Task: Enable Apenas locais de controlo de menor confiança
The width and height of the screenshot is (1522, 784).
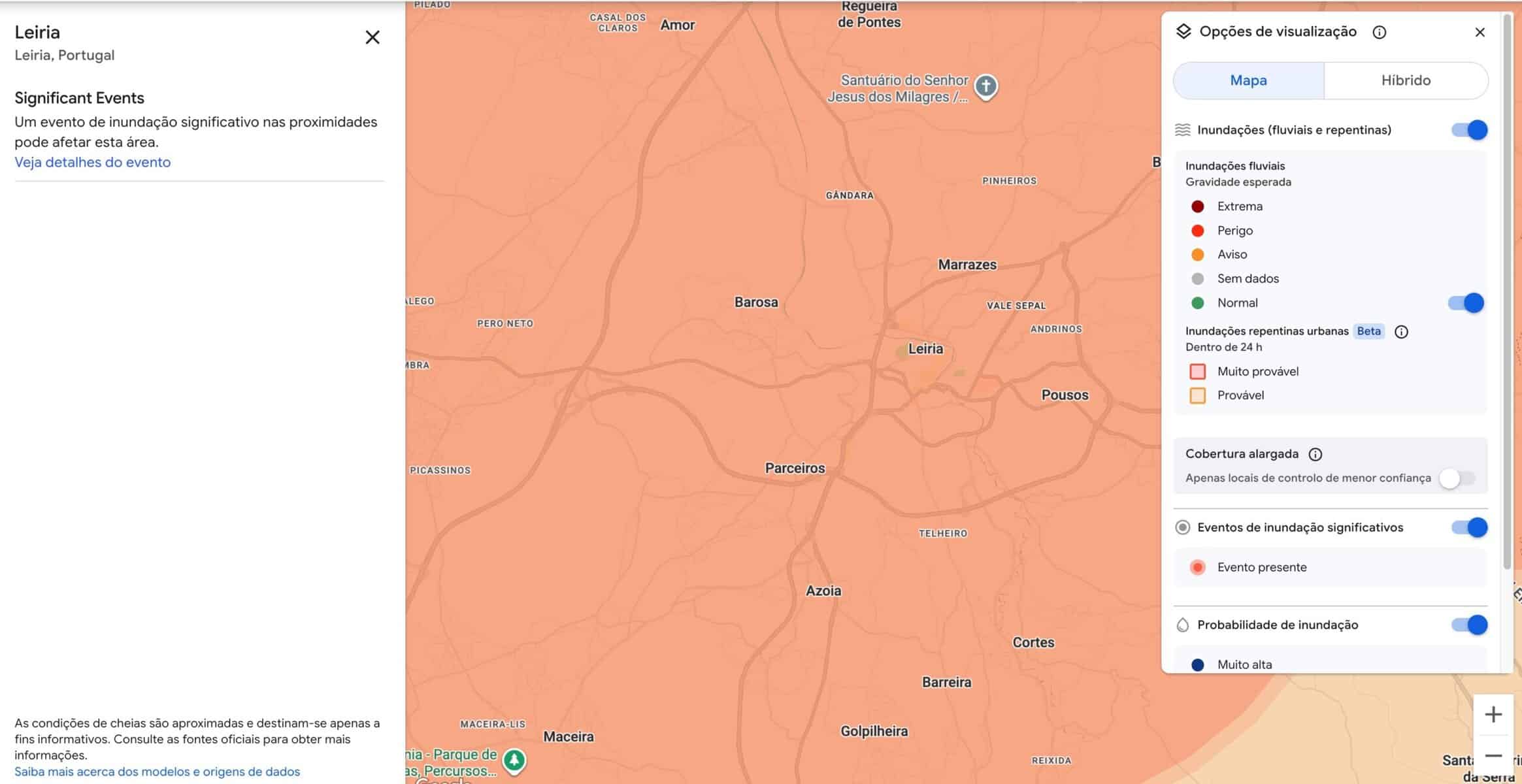Action: click(x=1457, y=478)
